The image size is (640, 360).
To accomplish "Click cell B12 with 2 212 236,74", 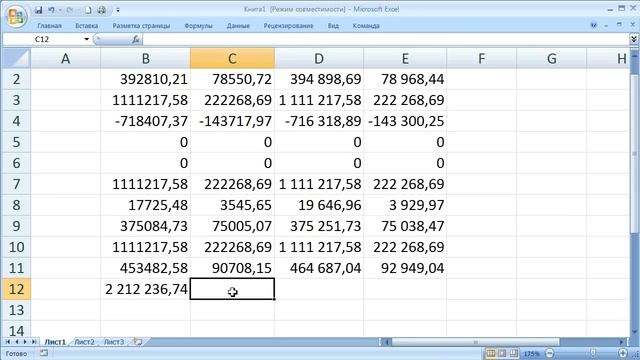I will point(145,289).
